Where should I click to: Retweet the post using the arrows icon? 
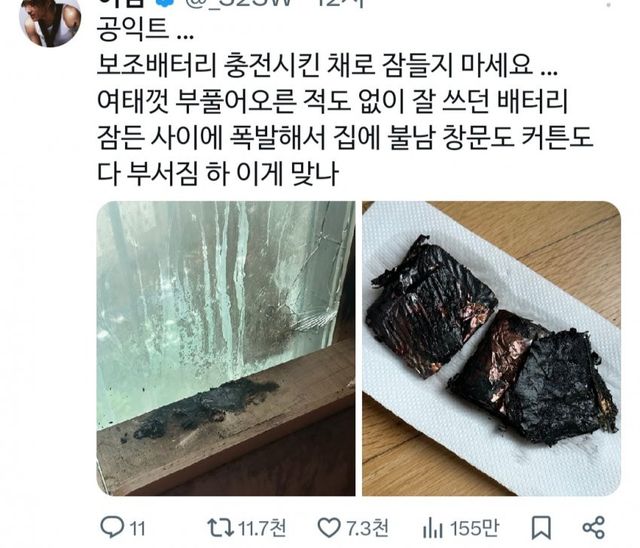tap(221, 528)
